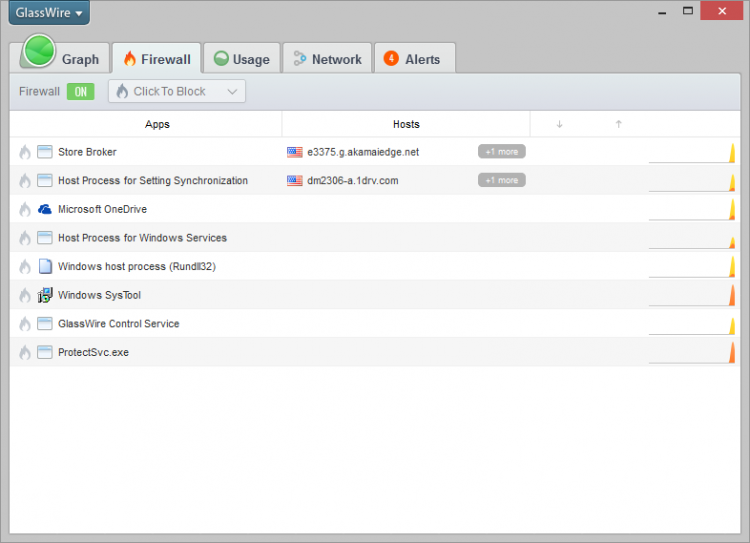Image resolution: width=750 pixels, height=543 pixels.
Task: Click the US flag next to e3375.g.akamaiedge.net
Action: [x=295, y=152]
